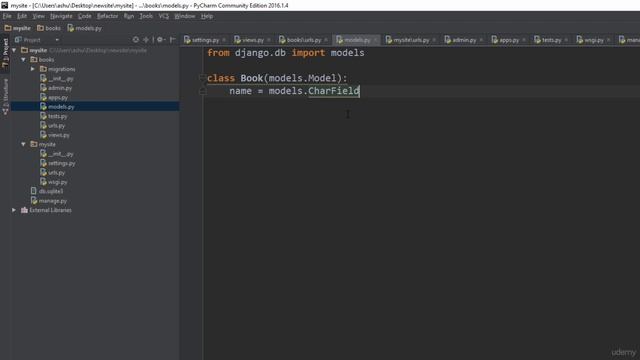Open the File menu
This screenshot has height=360, width=640.
point(7,16)
